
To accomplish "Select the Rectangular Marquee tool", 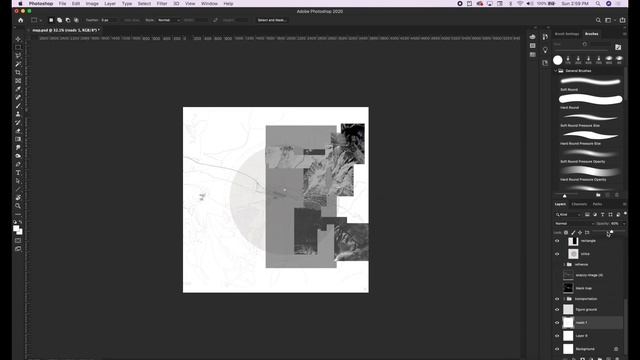I will 18,47.
